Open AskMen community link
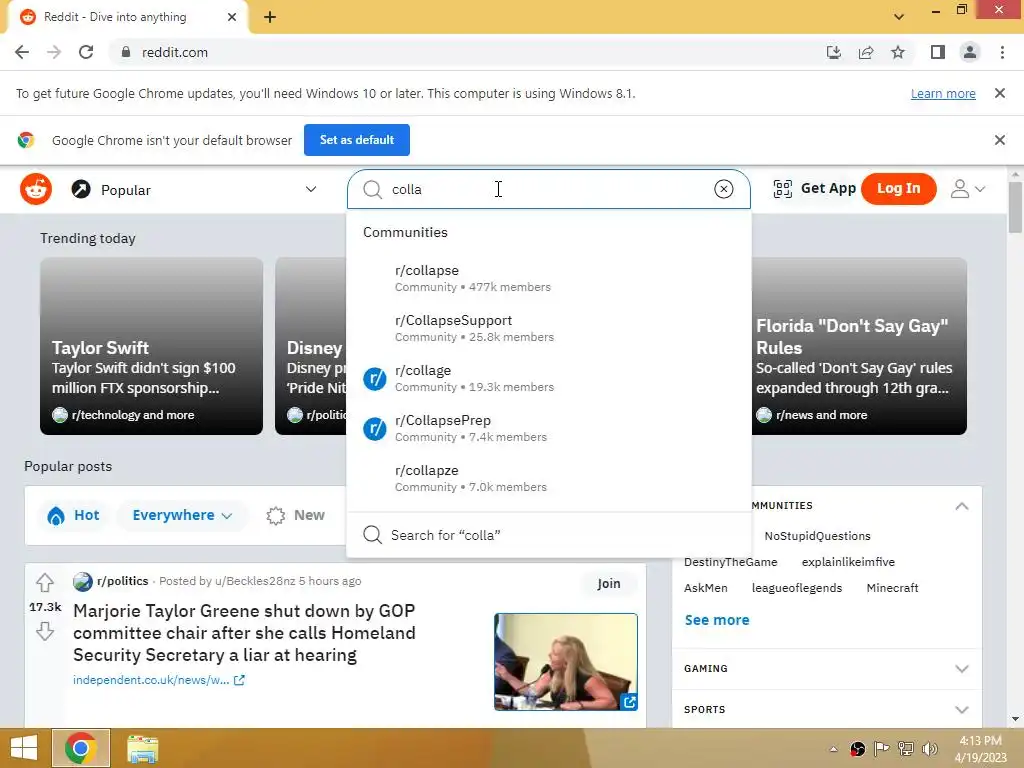The height and width of the screenshot is (768, 1024). [705, 588]
